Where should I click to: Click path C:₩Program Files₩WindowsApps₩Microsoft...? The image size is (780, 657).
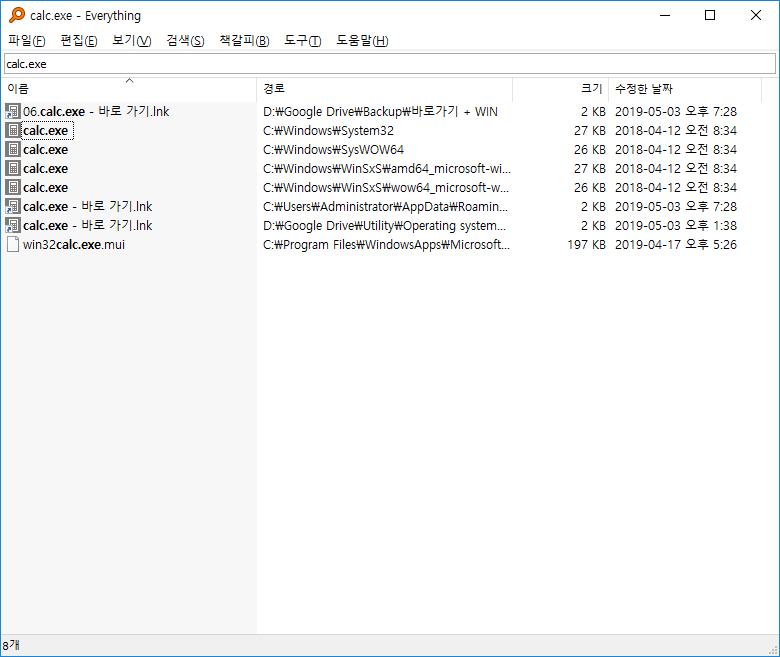pos(386,244)
